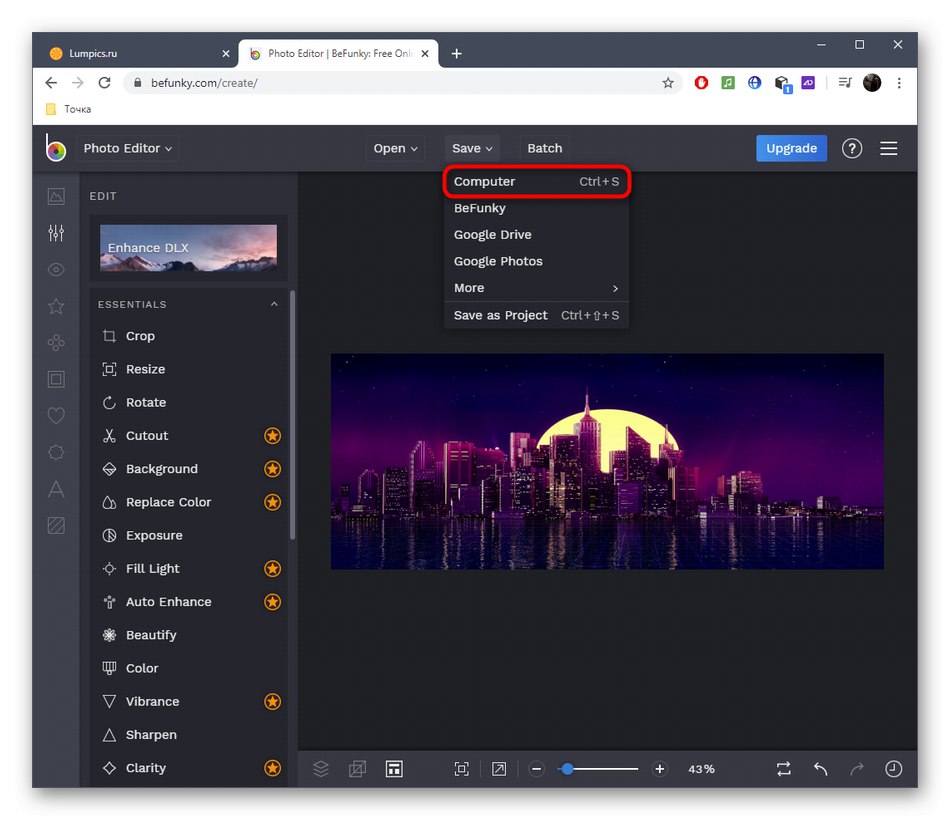Click the Enhance DLX thumbnail
This screenshot has width=950, height=820.
[x=188, y=247]
